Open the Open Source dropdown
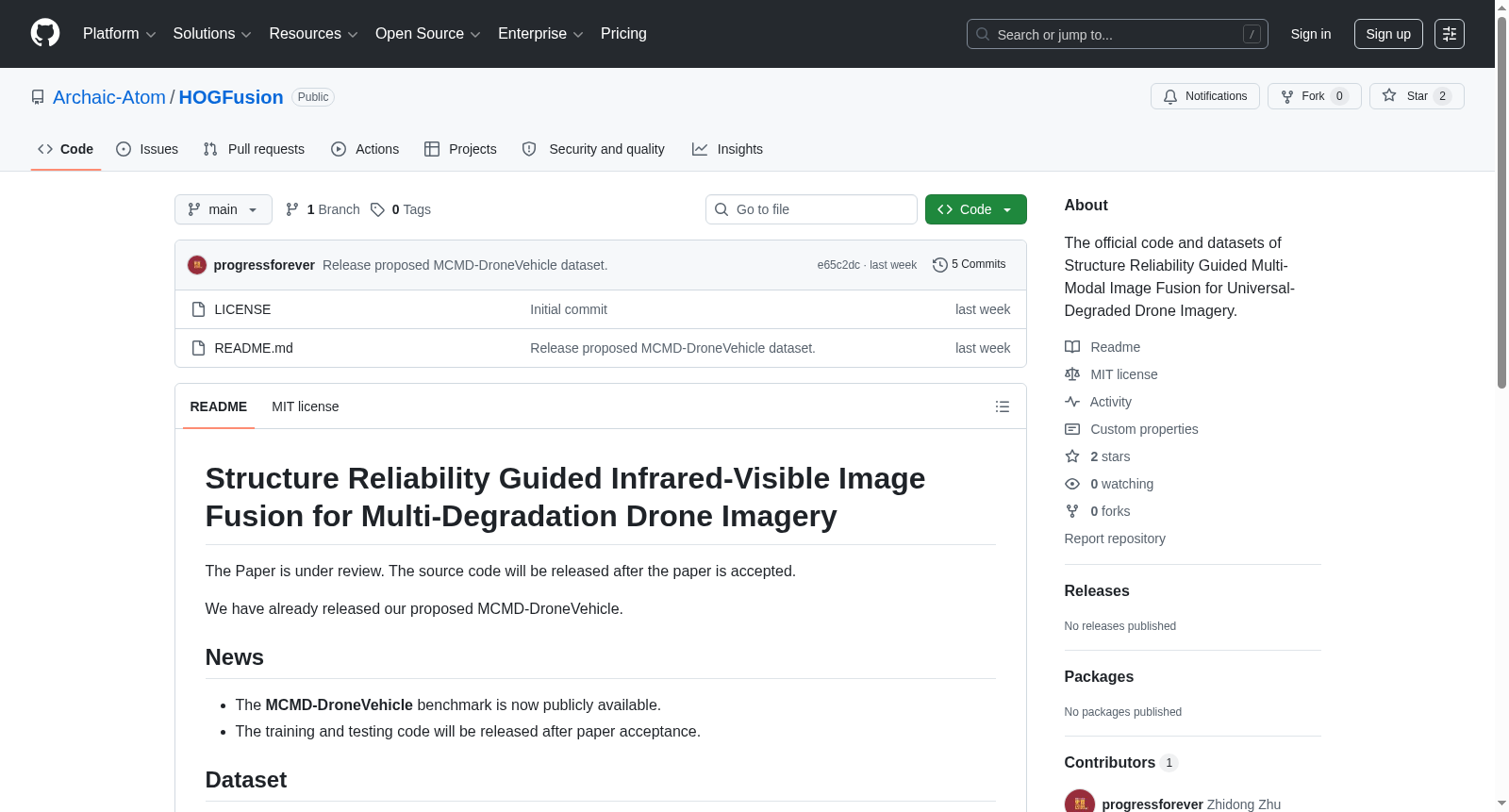 point(428,34)
